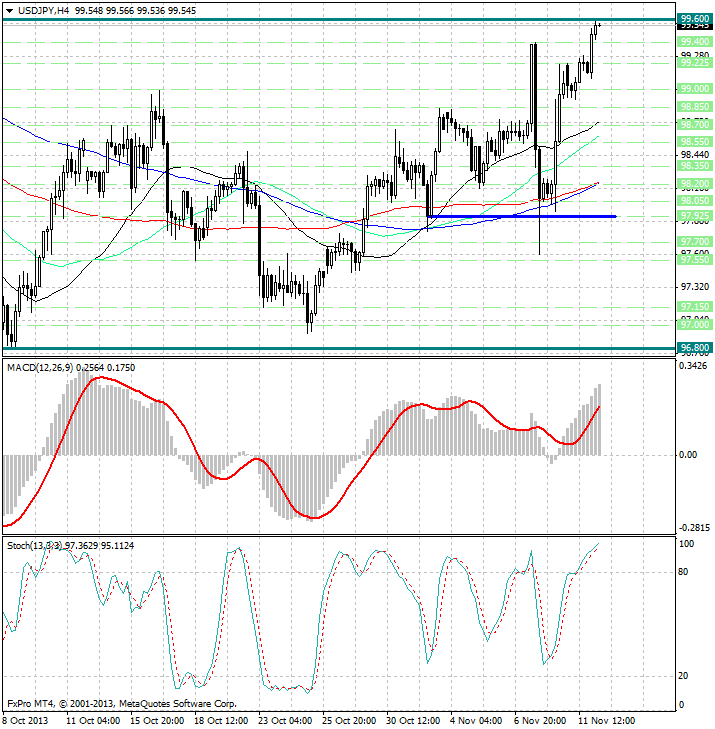Select the 97.150 price level label
This screenshot has height=729, width=715.
(x=695, y=306)
